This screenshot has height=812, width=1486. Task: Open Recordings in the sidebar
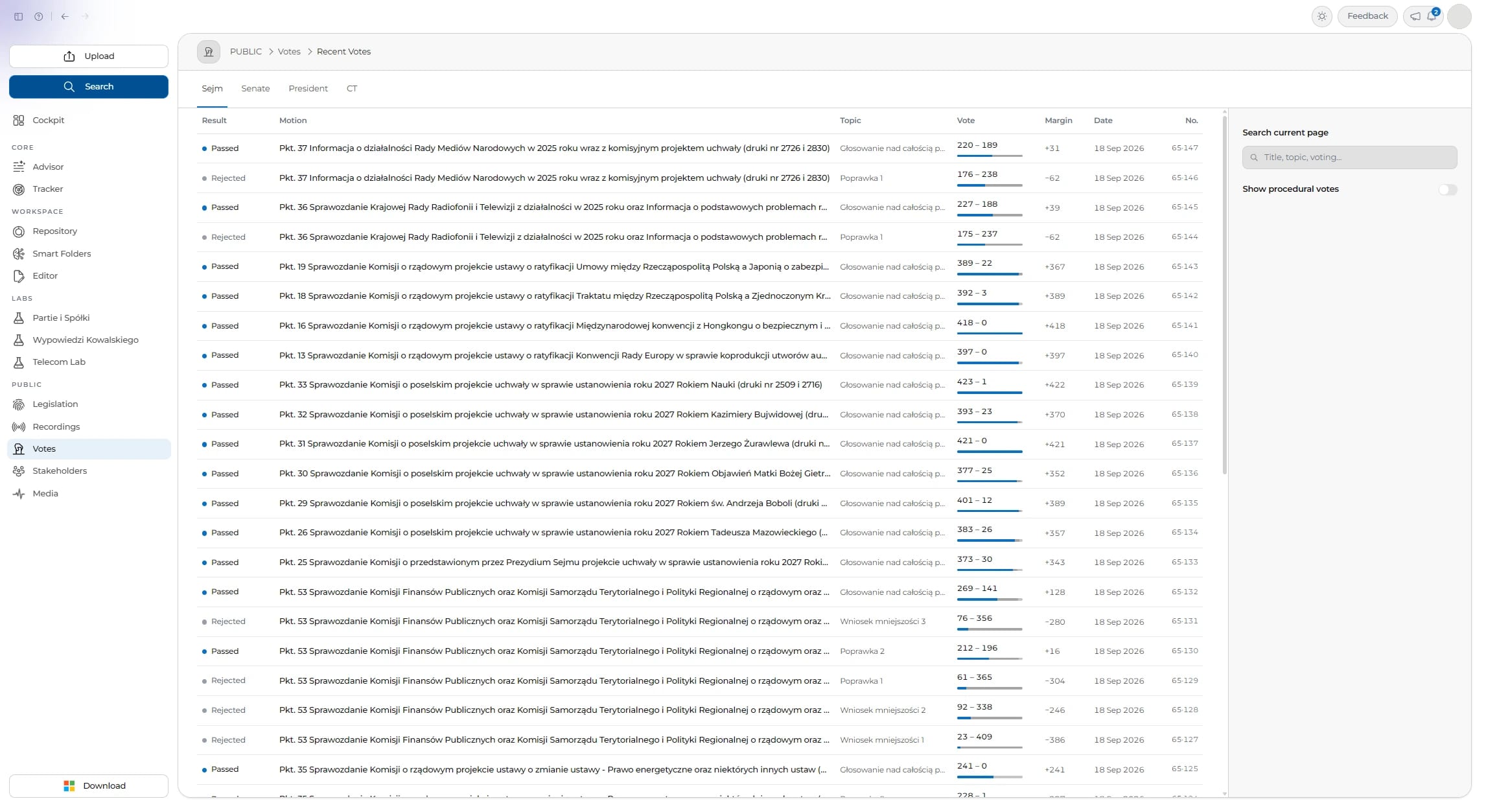coord(89,426)
